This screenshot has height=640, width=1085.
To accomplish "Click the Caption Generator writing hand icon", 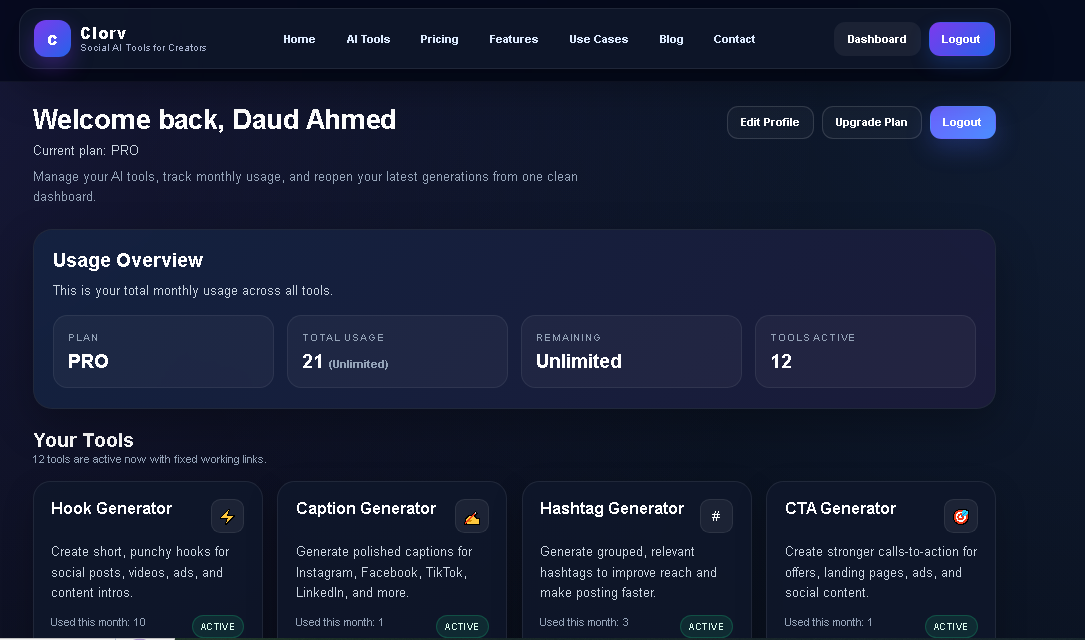I will click(472, 516).
